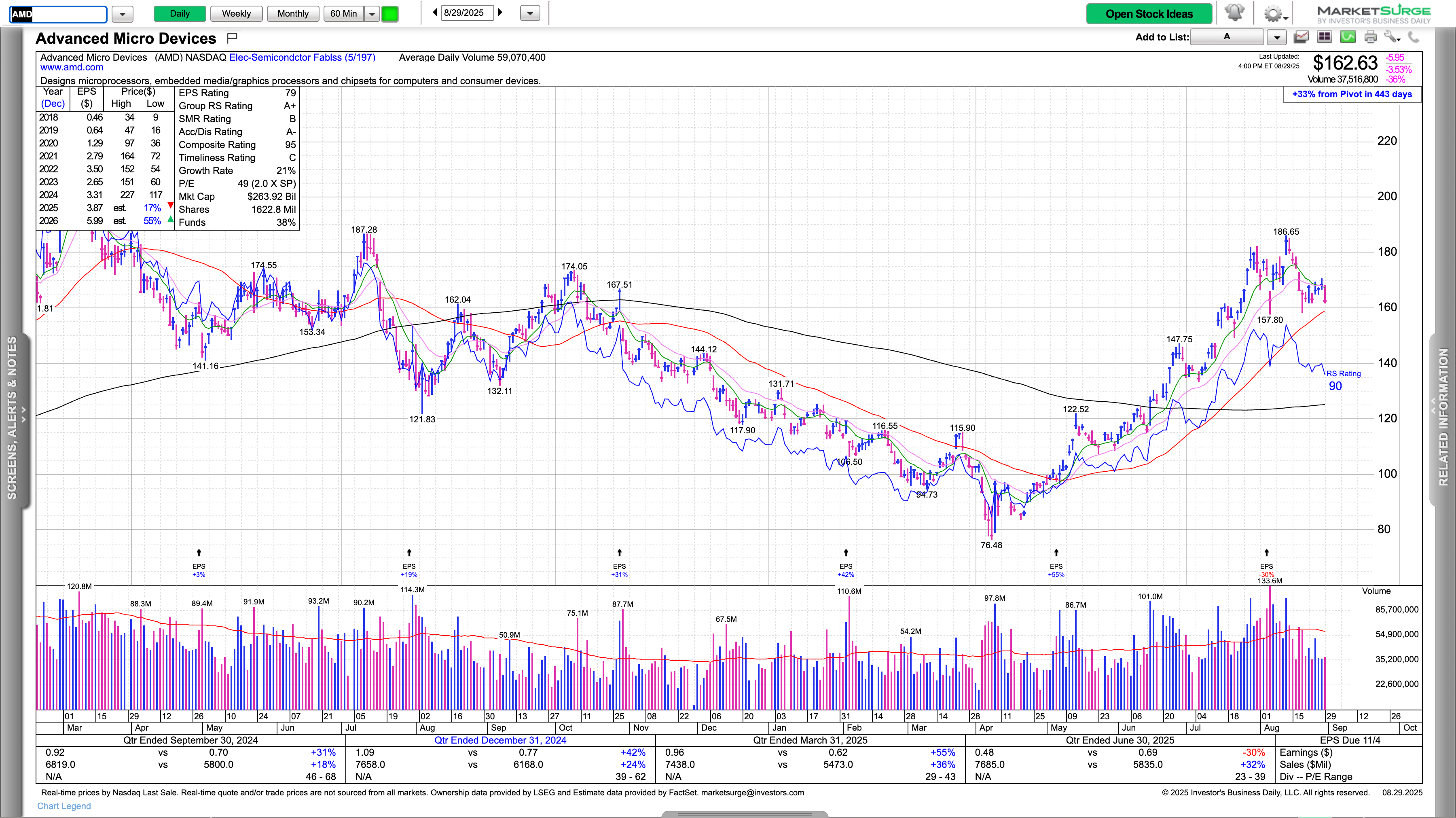Screen dimensions: 1456x818
Task: Click the chart view icon
Action: [x=1301, y=37]
